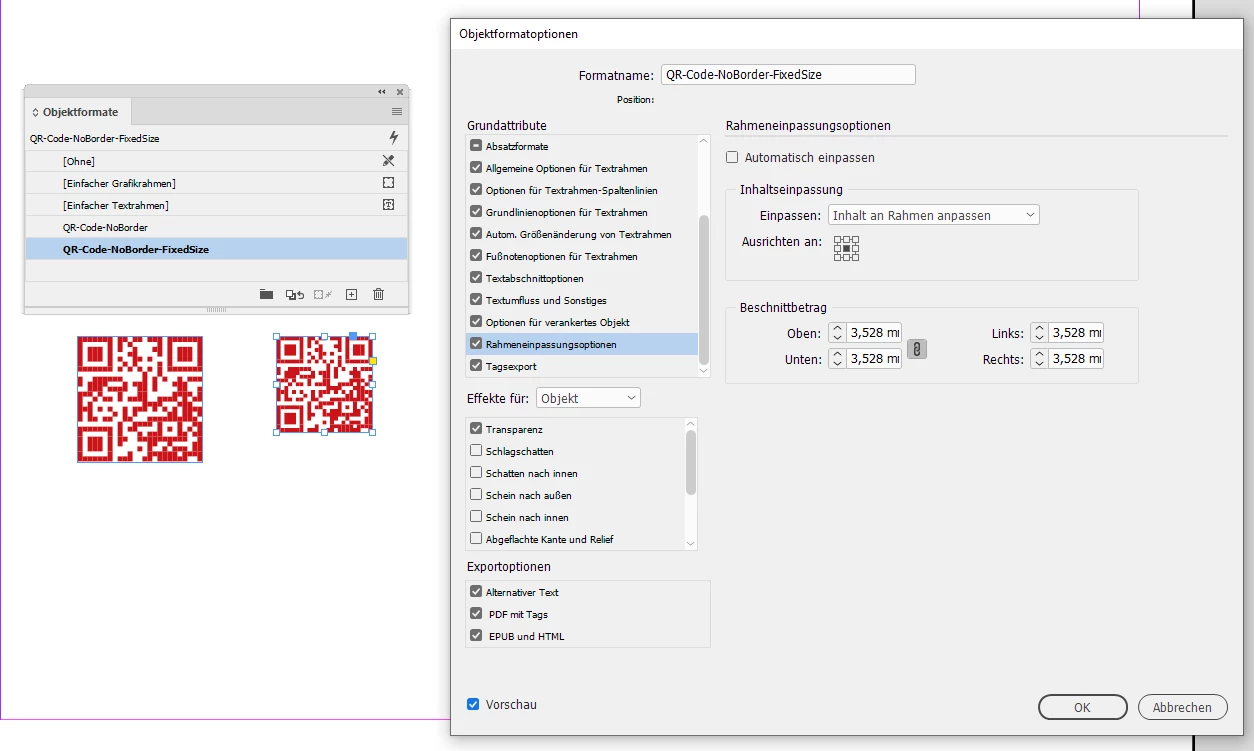Click the crossed-out icon beside [Ohne]
The height and width of the screenshot is (751, 1254).
[x=389, y=160]
